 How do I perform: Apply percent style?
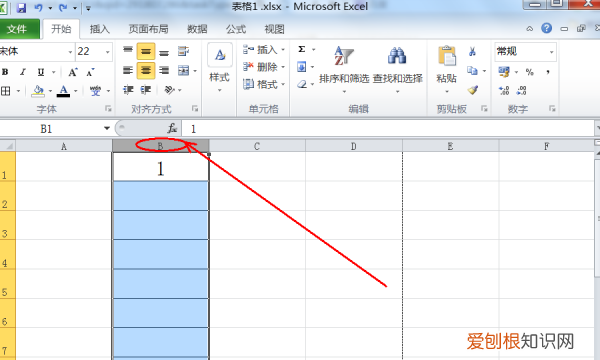[530, 72]
